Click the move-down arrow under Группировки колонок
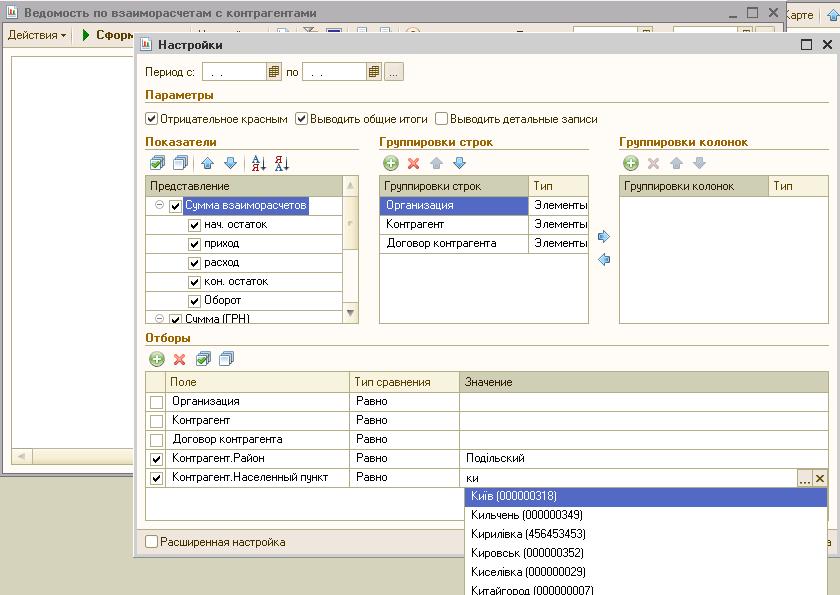 pos(700,163)
